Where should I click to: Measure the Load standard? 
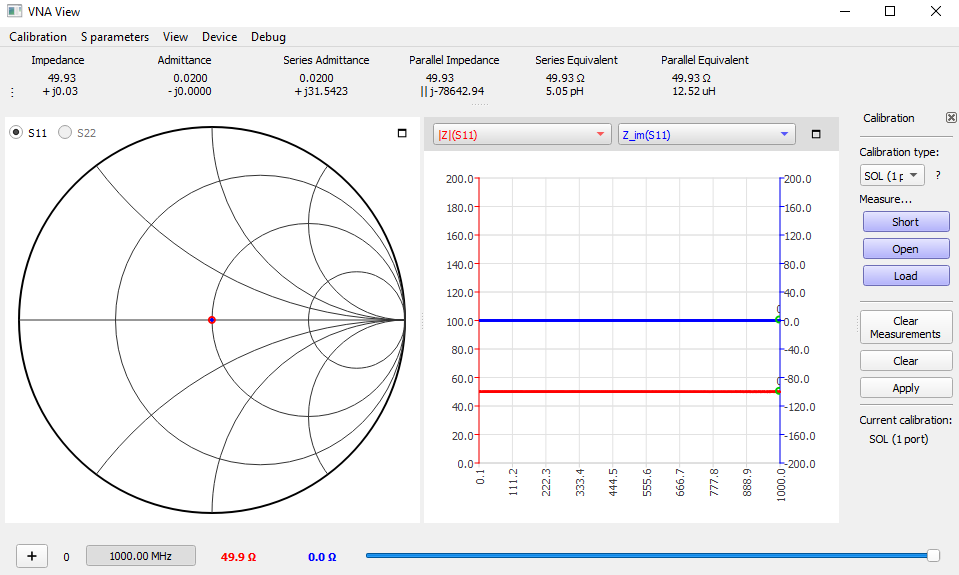[906, 275]
